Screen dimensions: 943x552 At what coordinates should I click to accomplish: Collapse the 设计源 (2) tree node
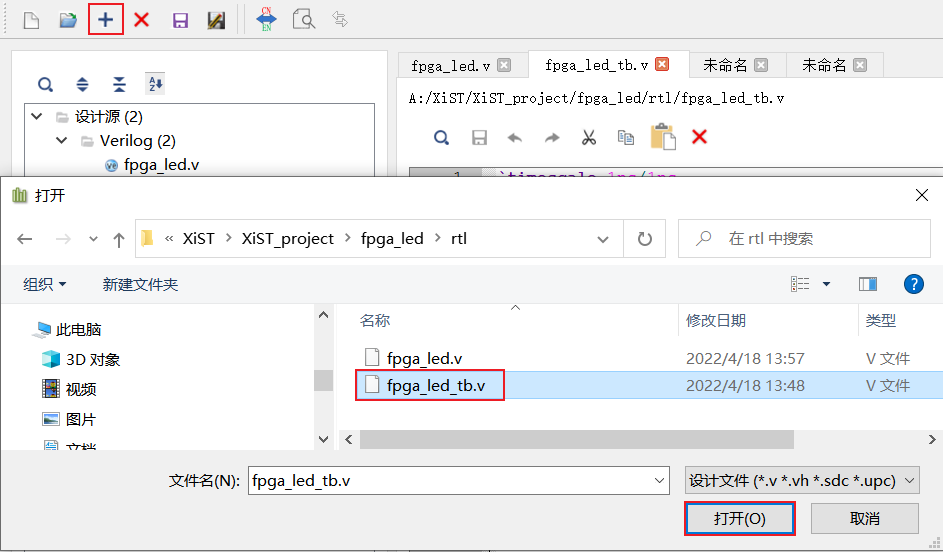37,117
